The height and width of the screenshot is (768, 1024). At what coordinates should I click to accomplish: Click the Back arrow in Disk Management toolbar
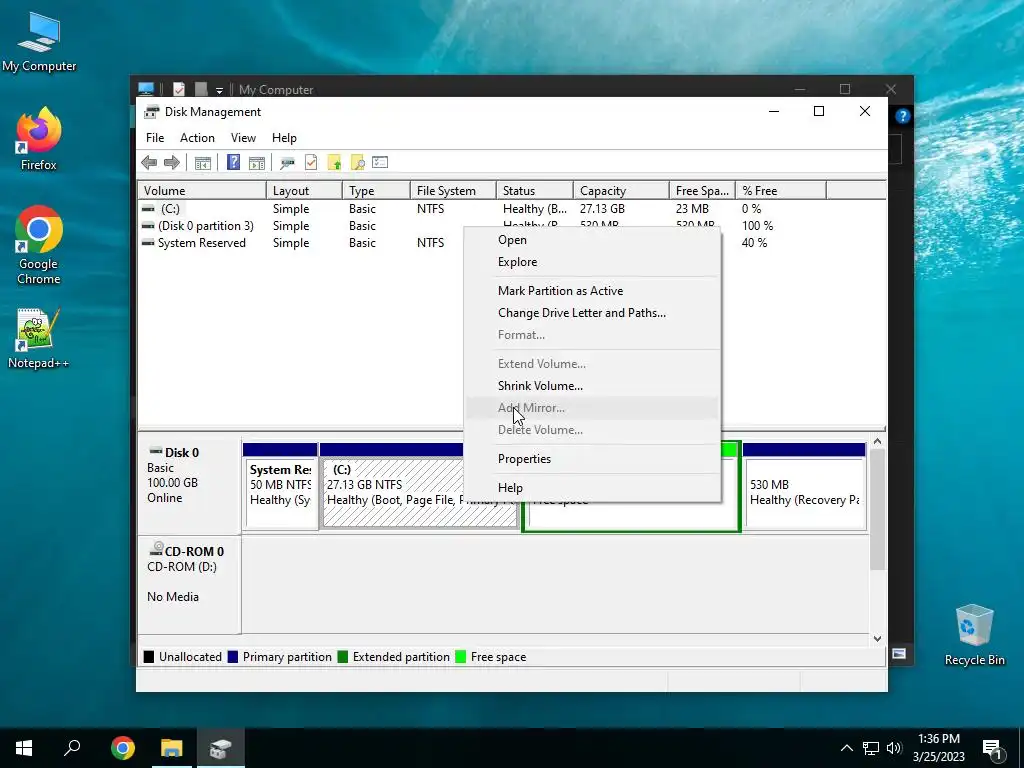(149, 163)
